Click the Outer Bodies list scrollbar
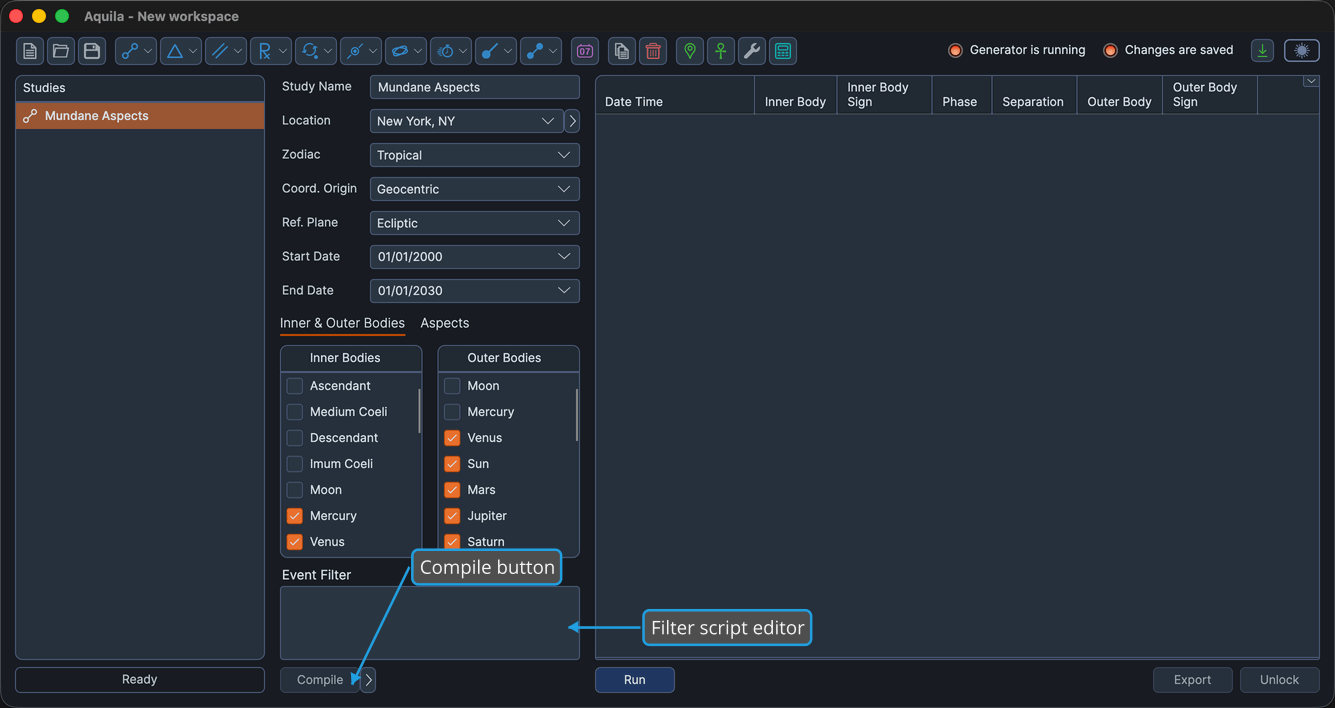This screenshot has height=708, width=1335. (x=576, y=414)
